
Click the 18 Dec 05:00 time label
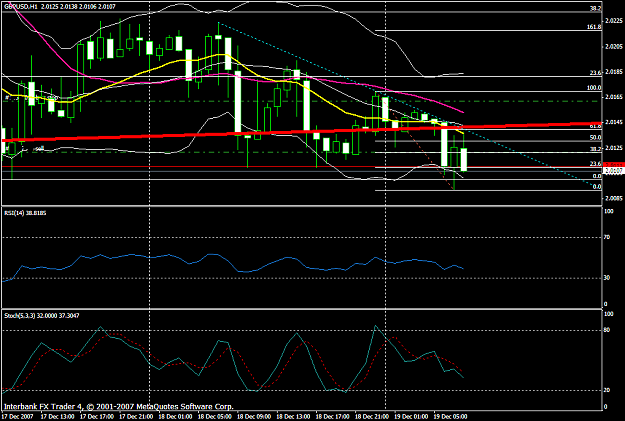[214, 417]
